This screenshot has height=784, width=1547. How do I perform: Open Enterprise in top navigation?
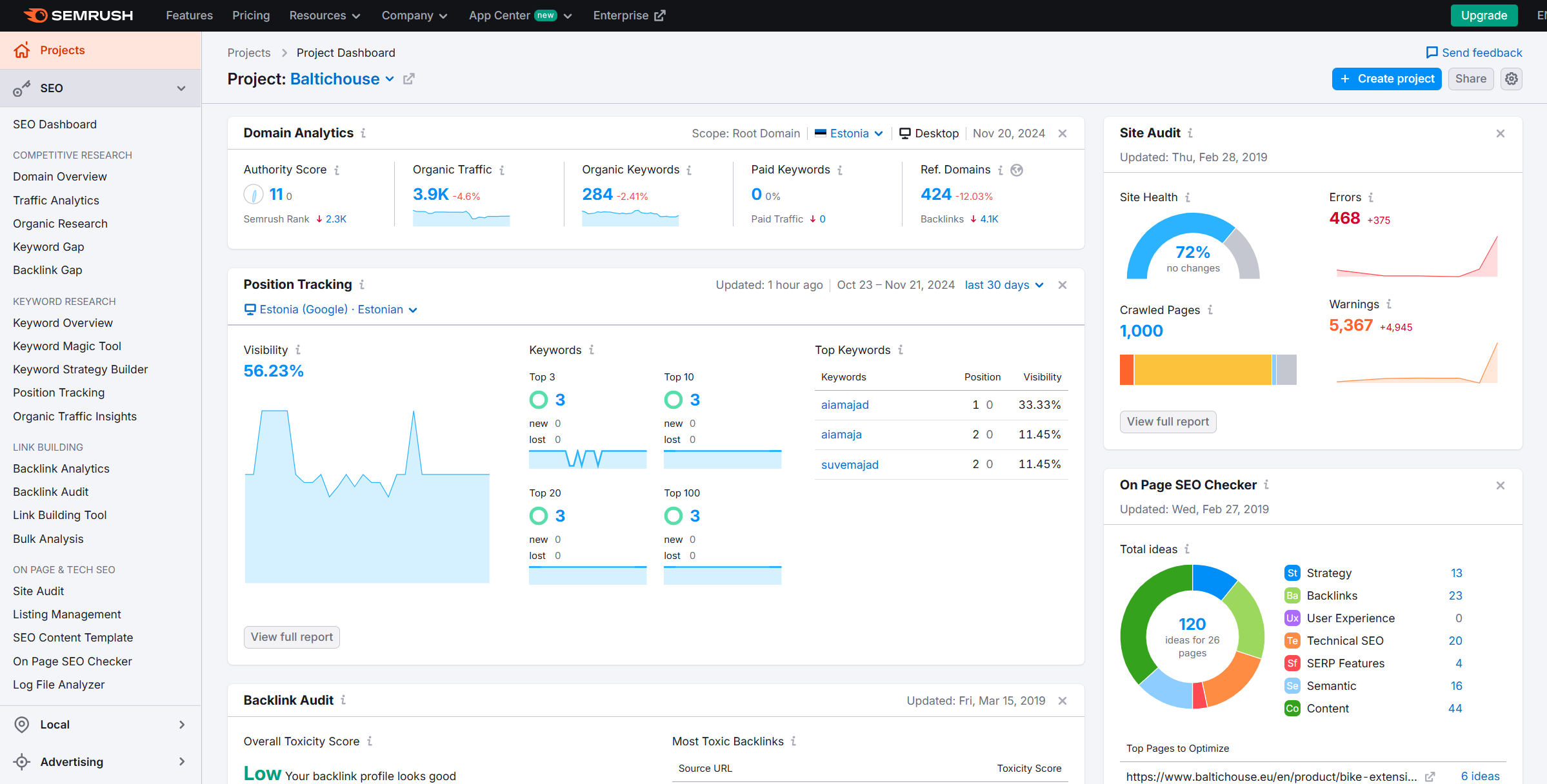[x=629, y=15]
